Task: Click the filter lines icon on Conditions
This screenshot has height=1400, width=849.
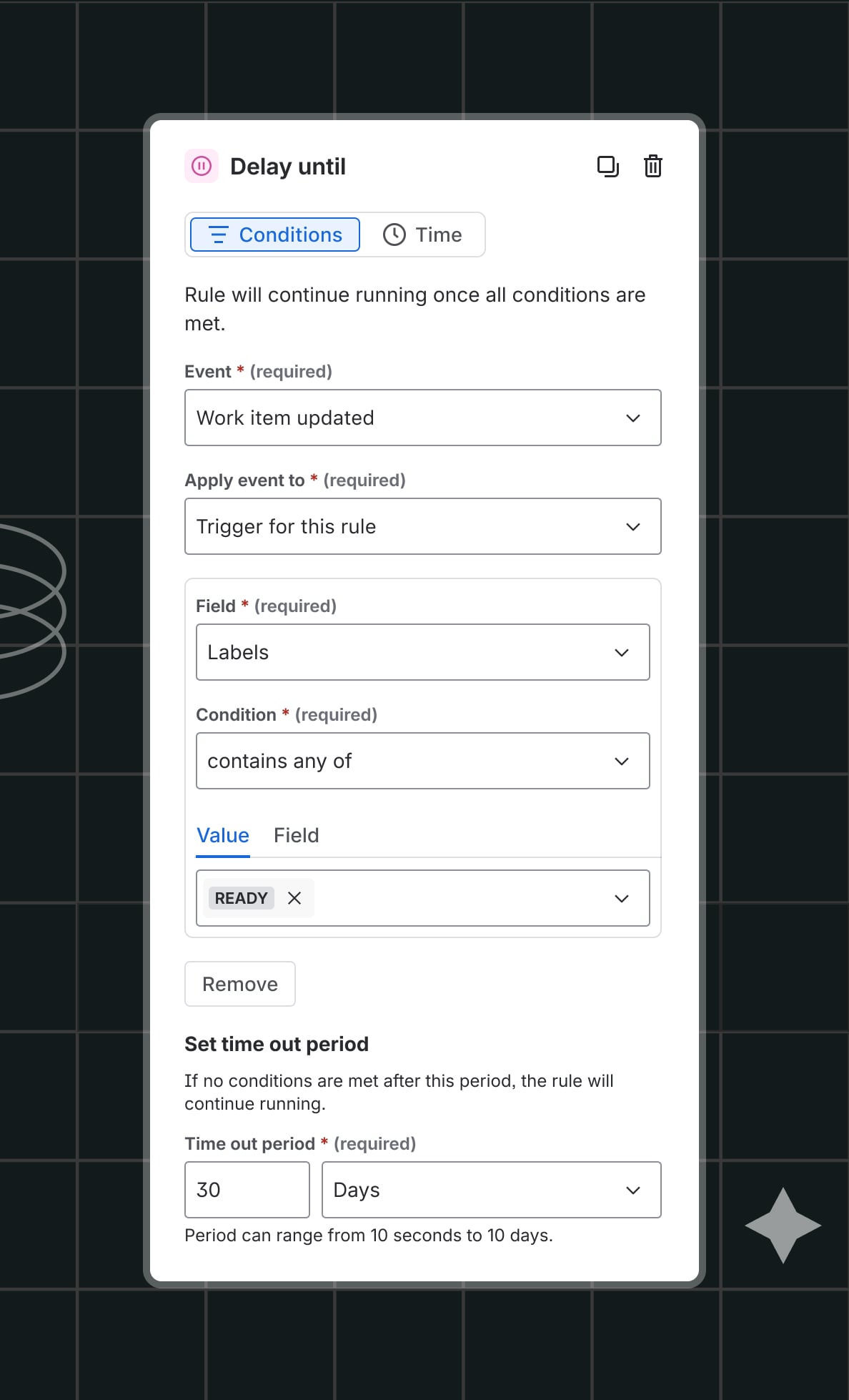Action: point(219,235)
